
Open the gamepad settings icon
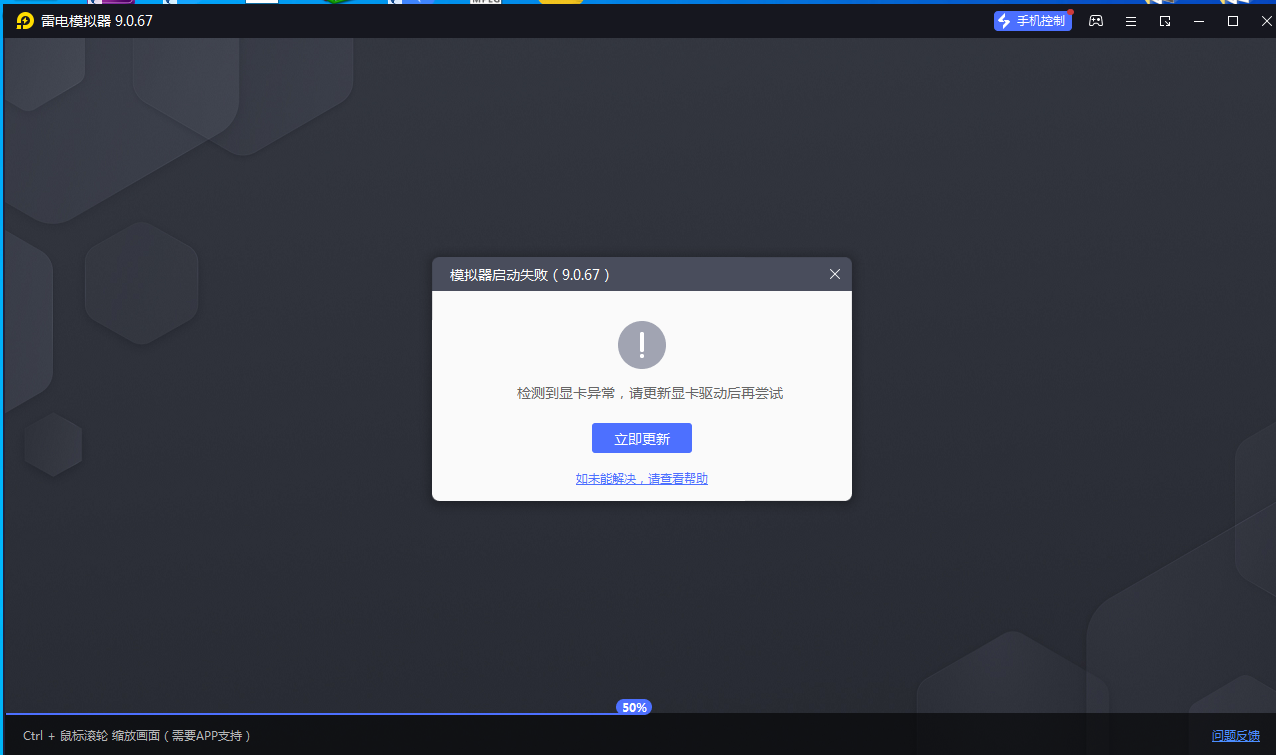pos(1096,21)
